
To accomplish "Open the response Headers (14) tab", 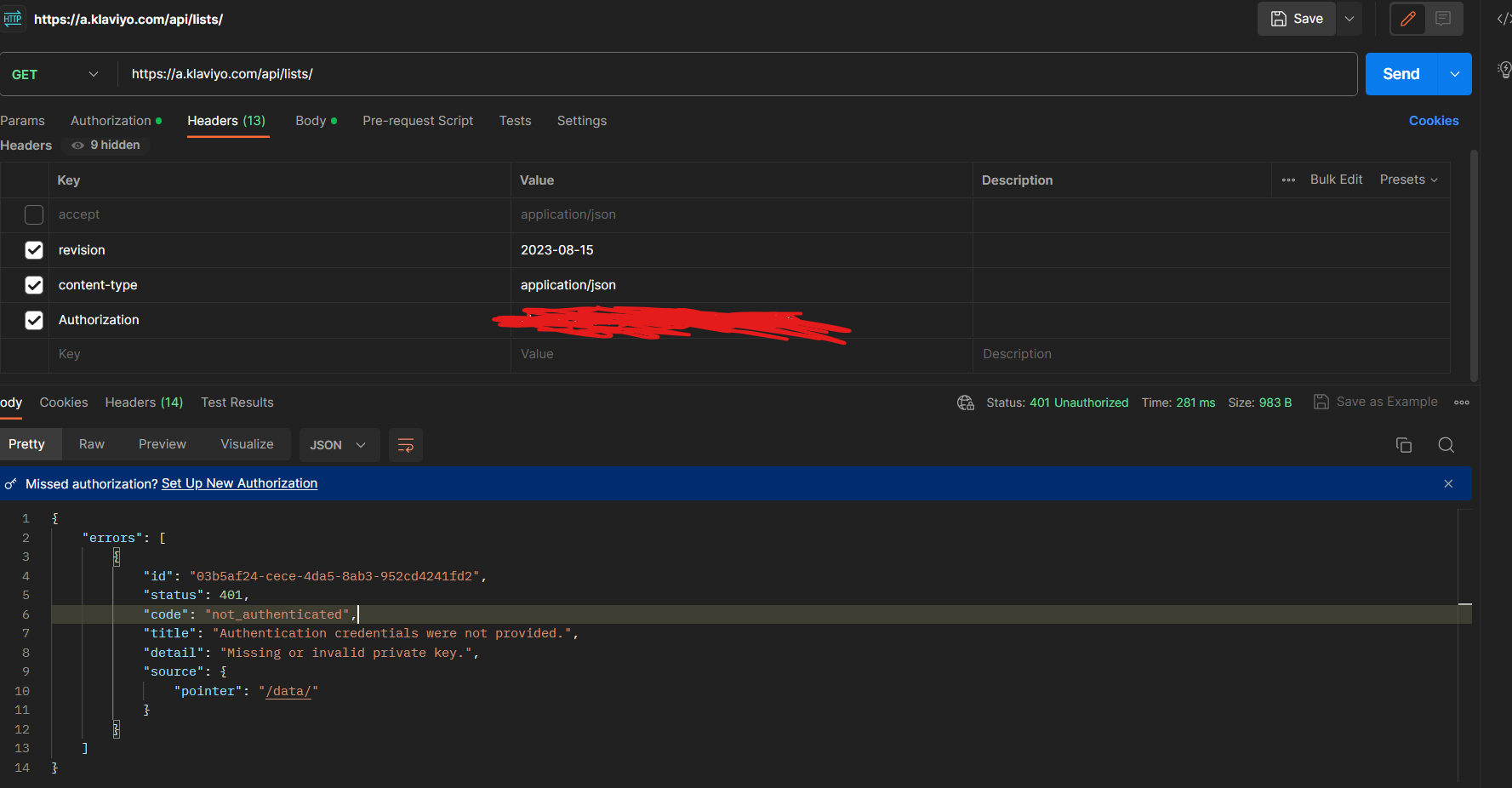I will (144, 403).
